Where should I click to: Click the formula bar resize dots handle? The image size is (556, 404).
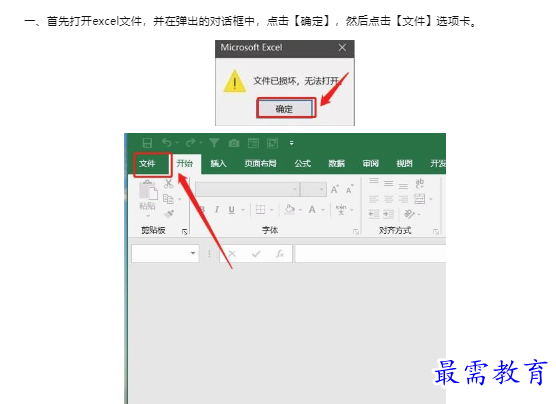(x=210, y=254)
